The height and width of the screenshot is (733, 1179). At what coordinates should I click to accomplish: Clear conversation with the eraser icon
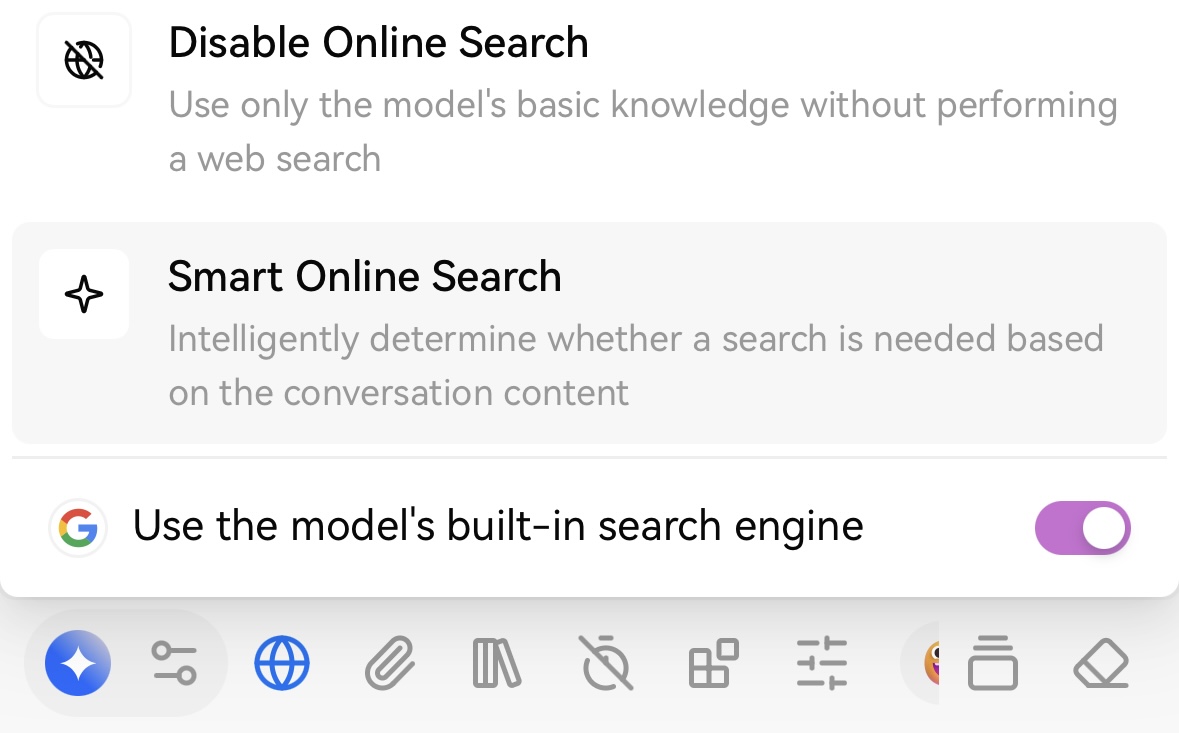pyautogui.click(x=1101, y=663)
